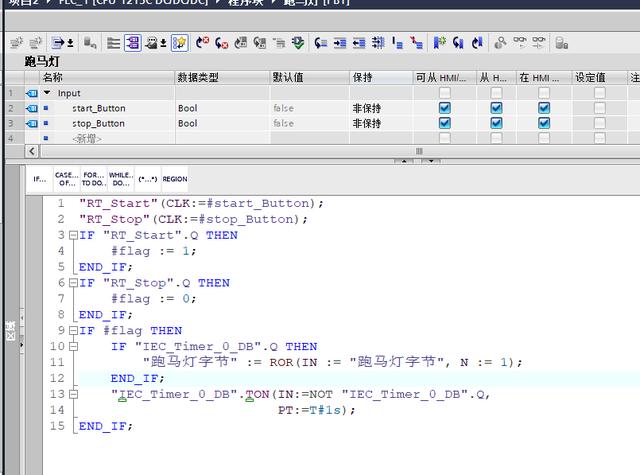The width and height of the screenshot is (640, 475).
Task: Insert (*...*) comment template
Action: 148,179
